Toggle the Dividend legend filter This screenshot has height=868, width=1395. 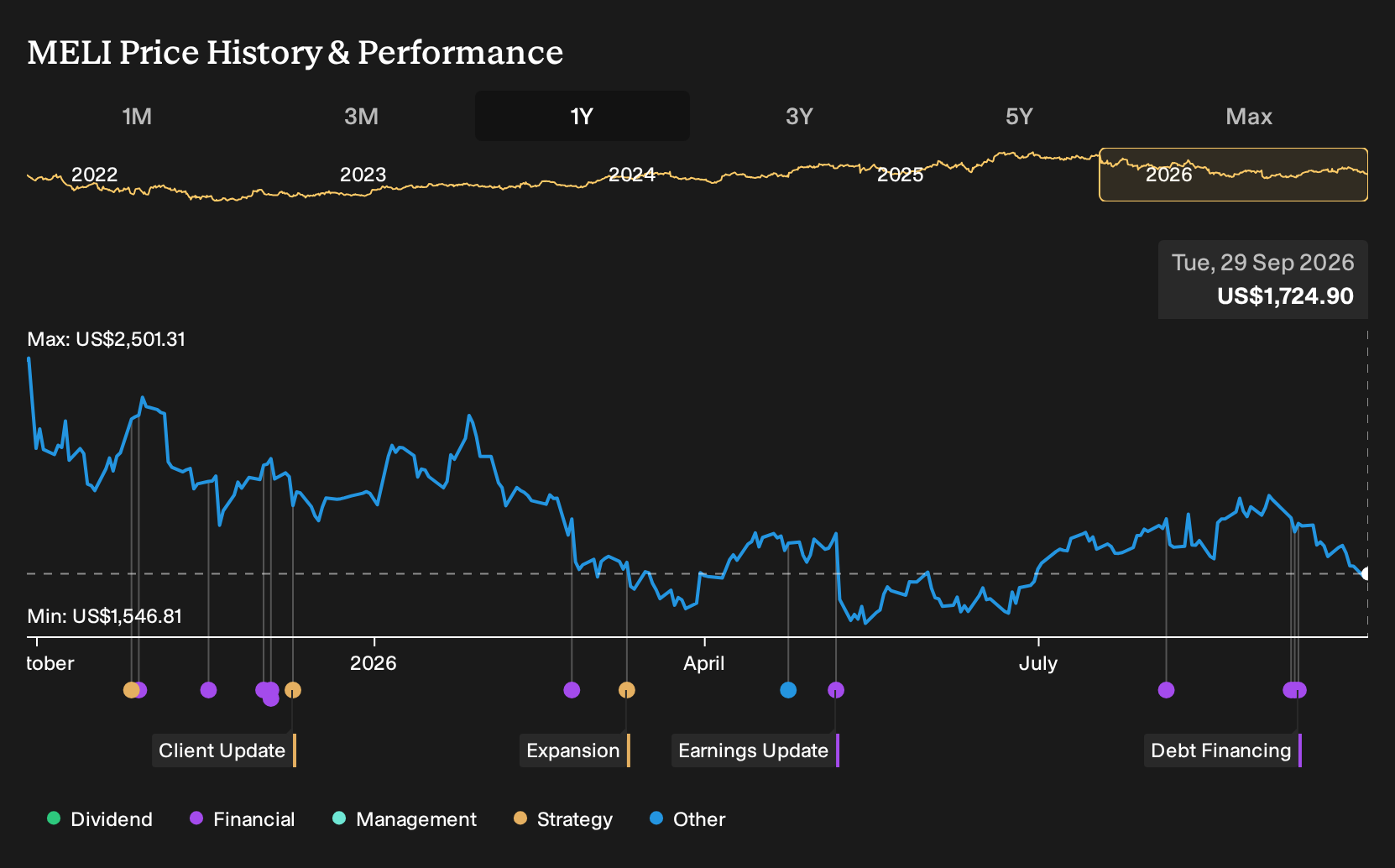click(100, 819)
